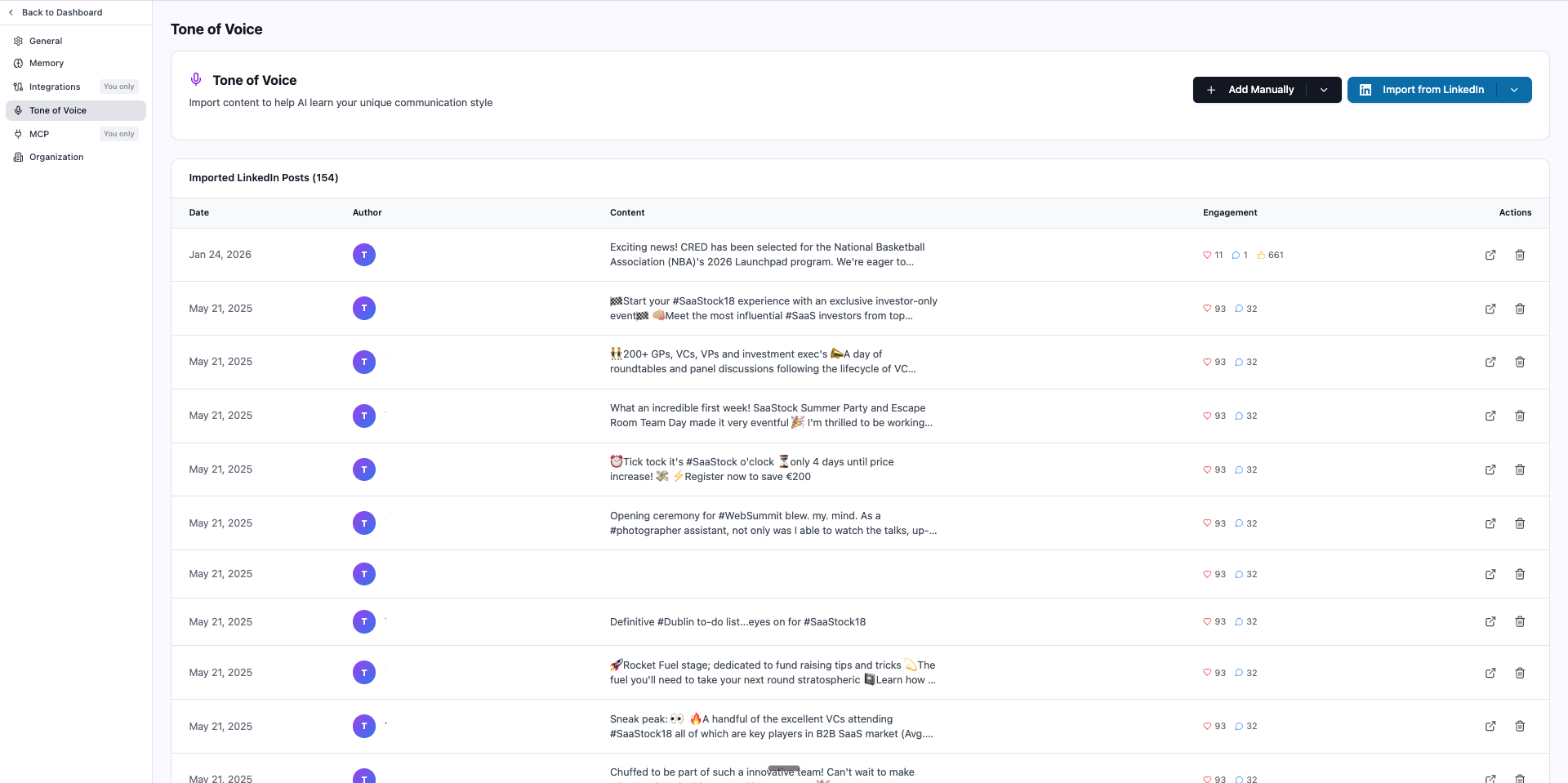This screenshot has width=1568, height=783.
Task: Open Organization settings section
Action: [75, 157]
